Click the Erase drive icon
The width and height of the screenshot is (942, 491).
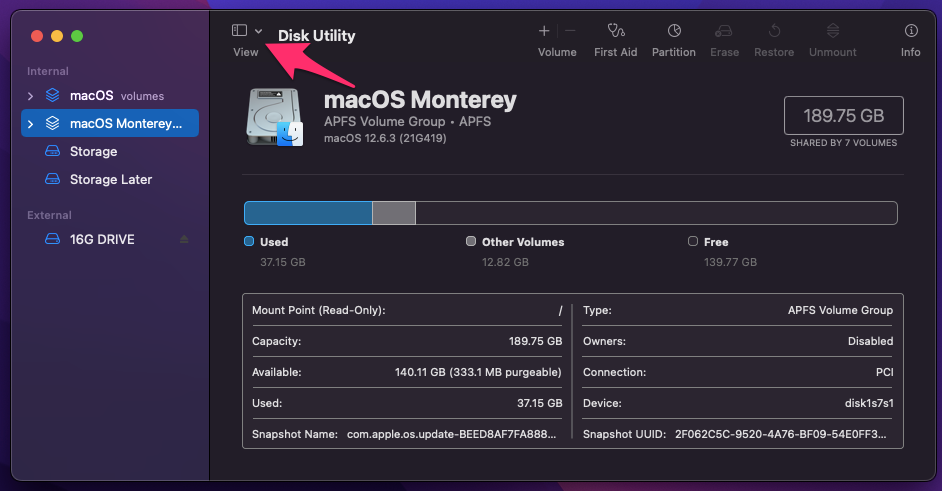724,30
